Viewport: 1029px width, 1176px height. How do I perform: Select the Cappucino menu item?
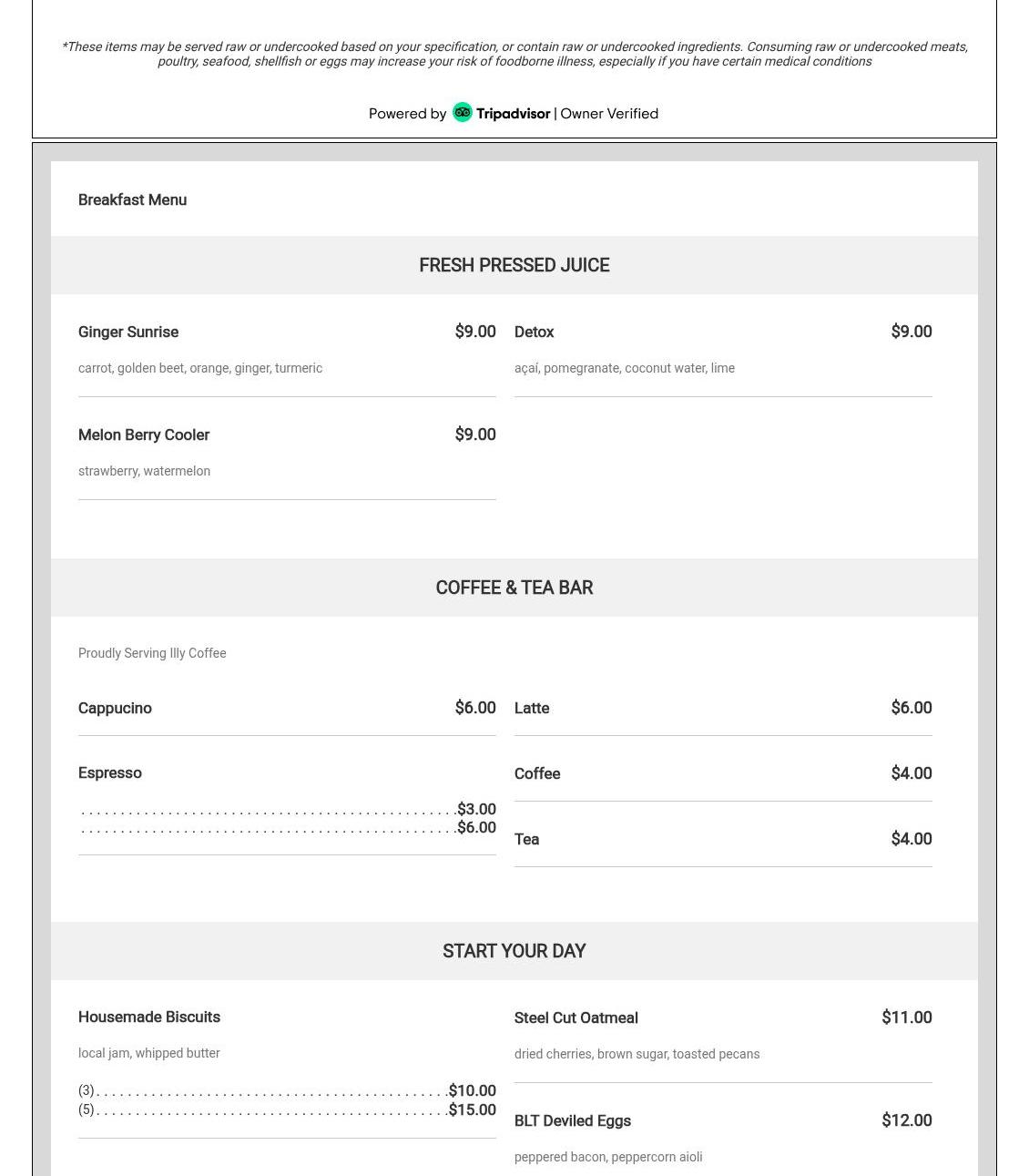115,709
